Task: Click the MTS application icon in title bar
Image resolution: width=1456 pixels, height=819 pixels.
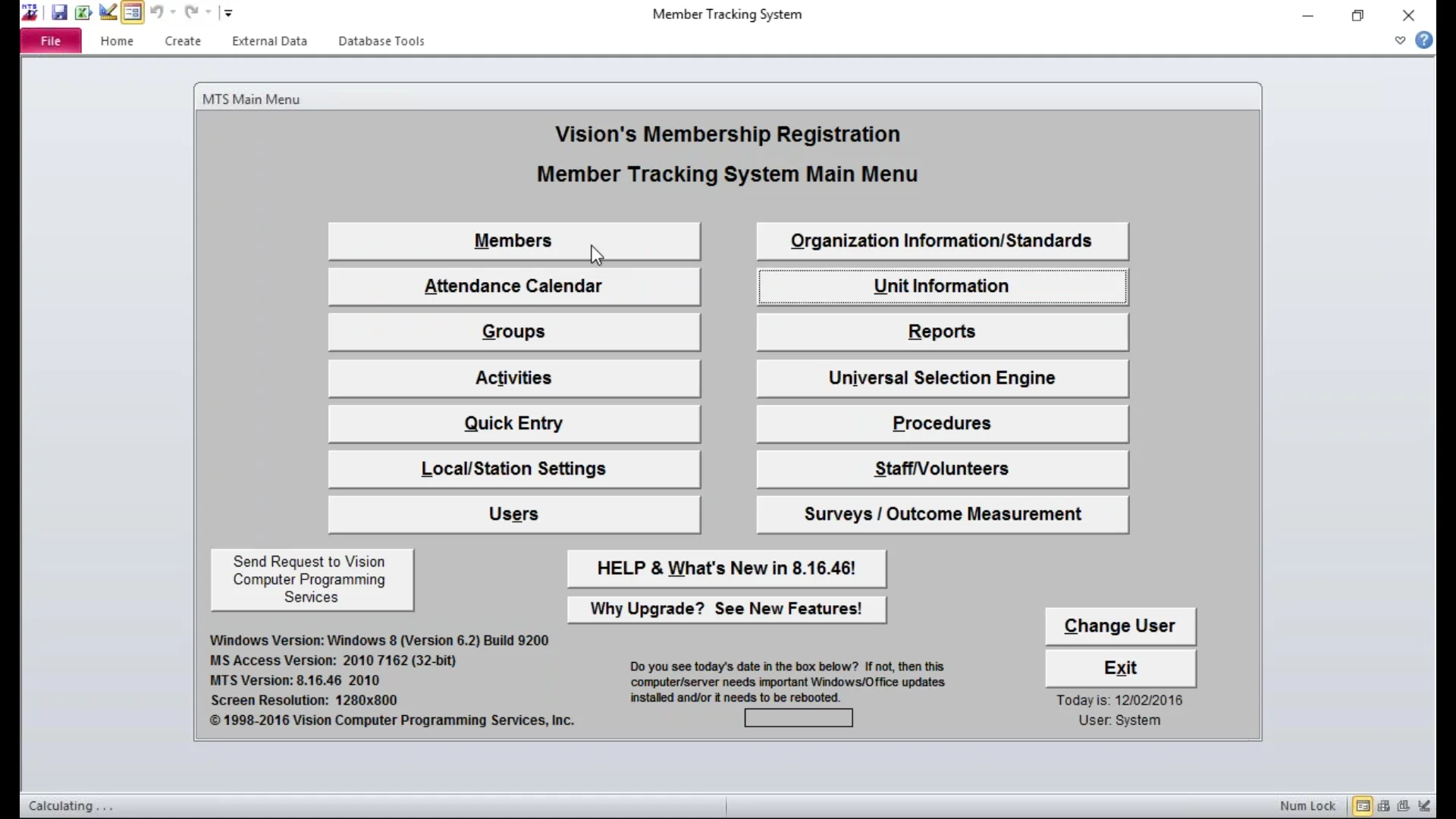Action: pos(30,12)
